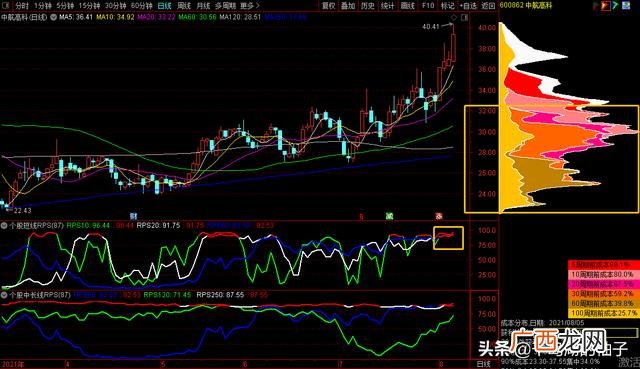Click the RPS20: 91.75 value label

click(x=158, y=225)
